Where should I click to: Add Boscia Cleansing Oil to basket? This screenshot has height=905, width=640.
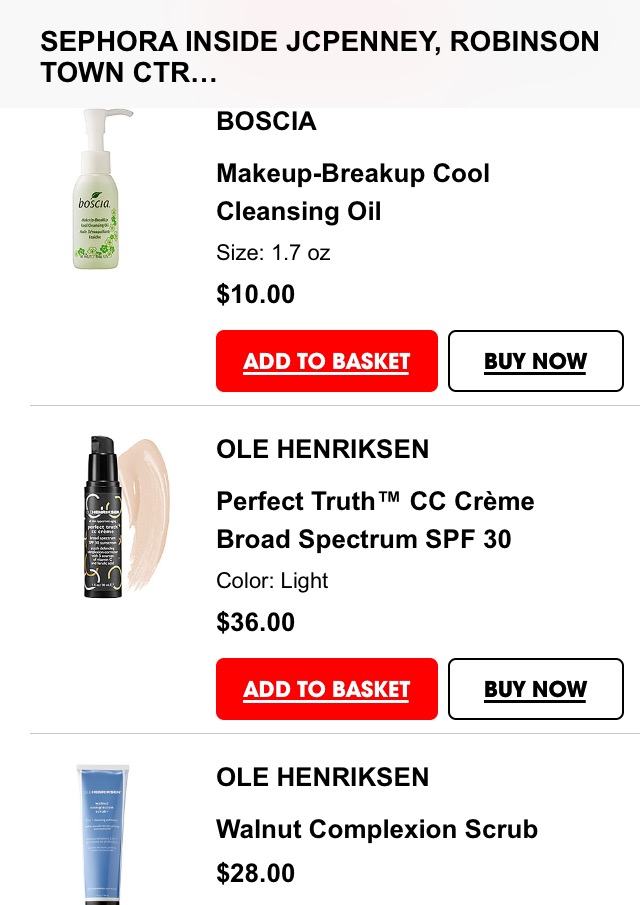click(327, 361)
